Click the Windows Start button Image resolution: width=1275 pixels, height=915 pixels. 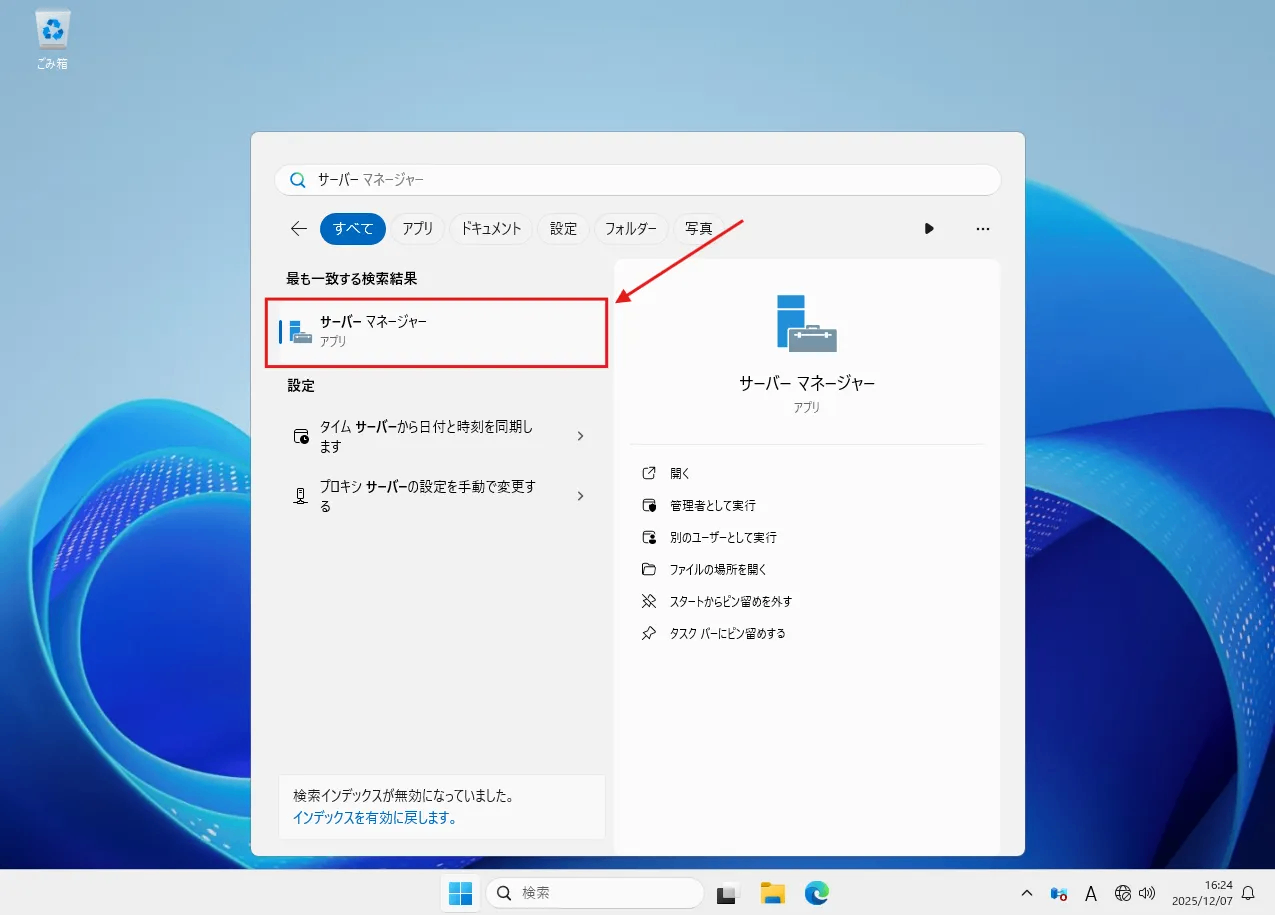coord(461,893)
